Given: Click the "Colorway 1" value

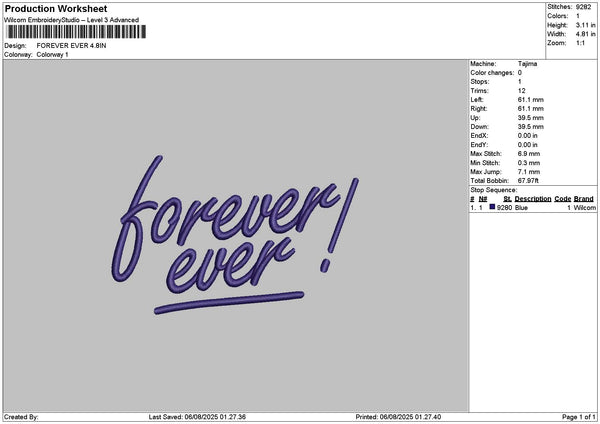Looking at the screenshot, I should pos(52,55).
